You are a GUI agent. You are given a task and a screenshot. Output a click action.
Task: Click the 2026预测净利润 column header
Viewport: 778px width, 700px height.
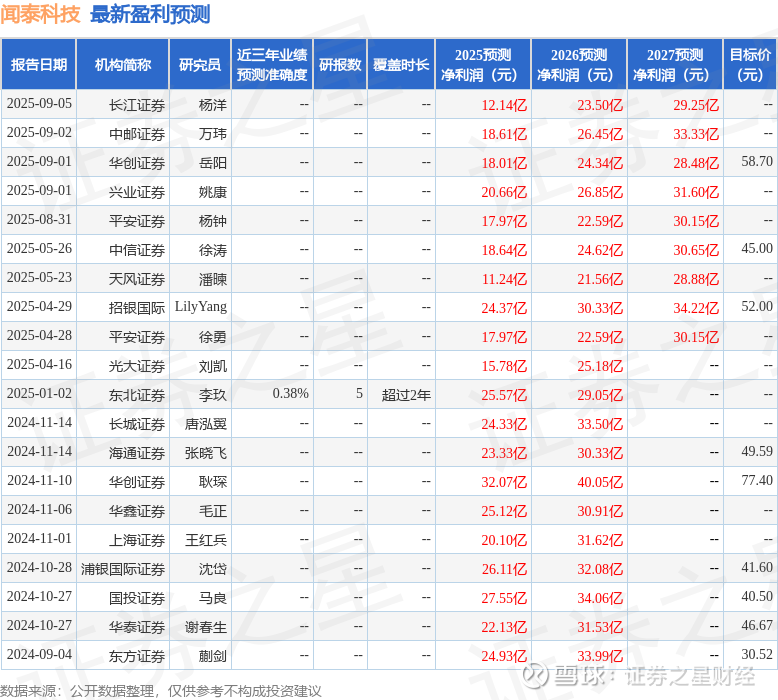click(579, 64)
